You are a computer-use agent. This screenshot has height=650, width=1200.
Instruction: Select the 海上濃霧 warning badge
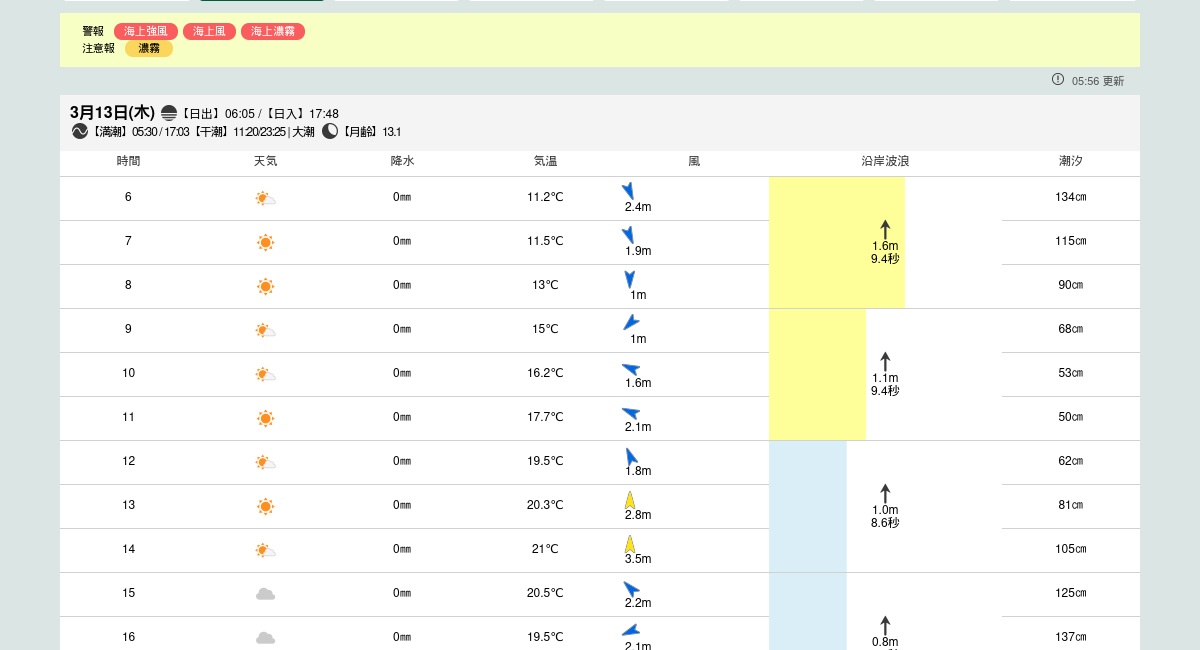273,31
